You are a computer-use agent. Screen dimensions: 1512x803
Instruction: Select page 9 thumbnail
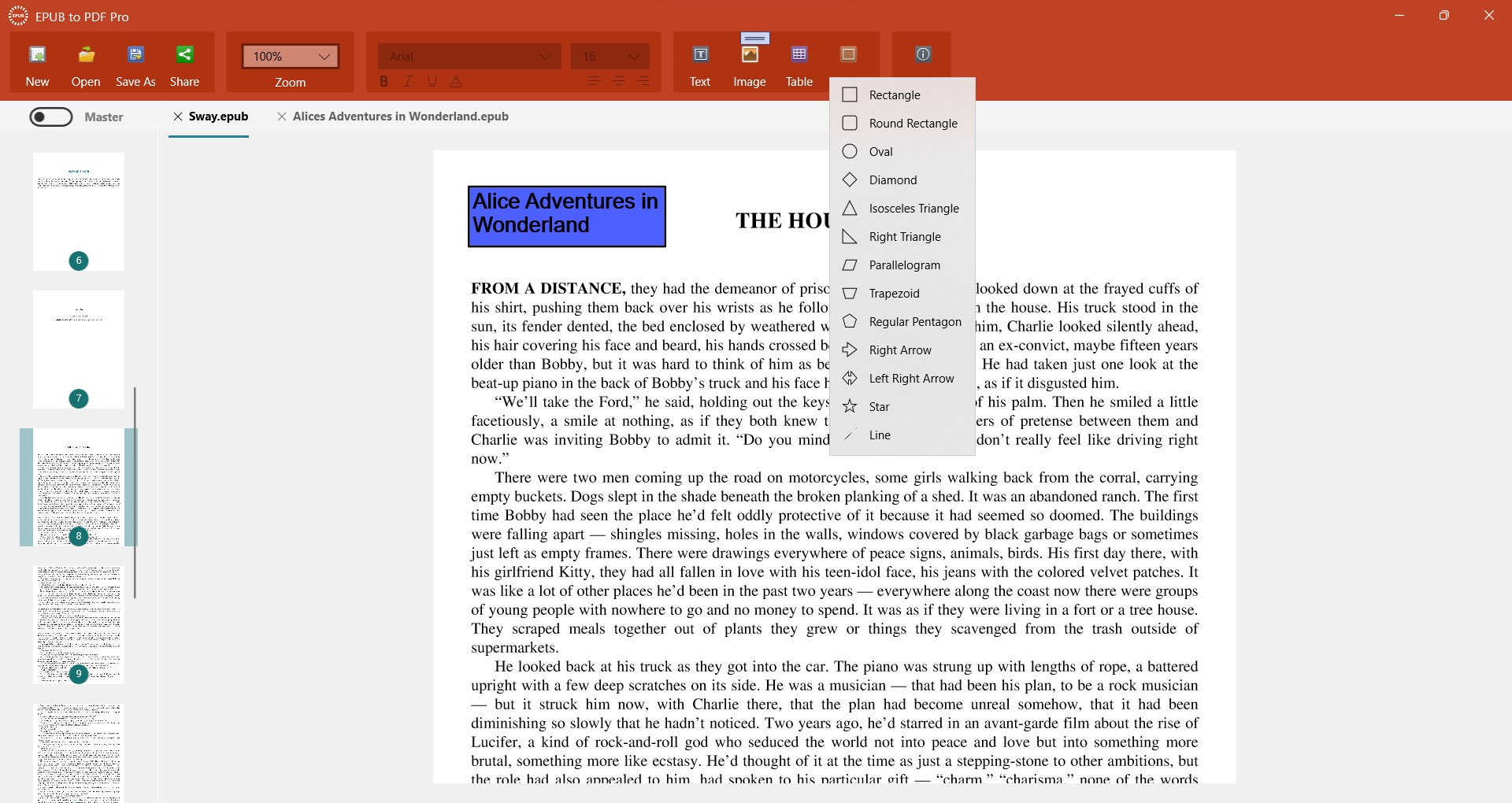click(79, 624)
